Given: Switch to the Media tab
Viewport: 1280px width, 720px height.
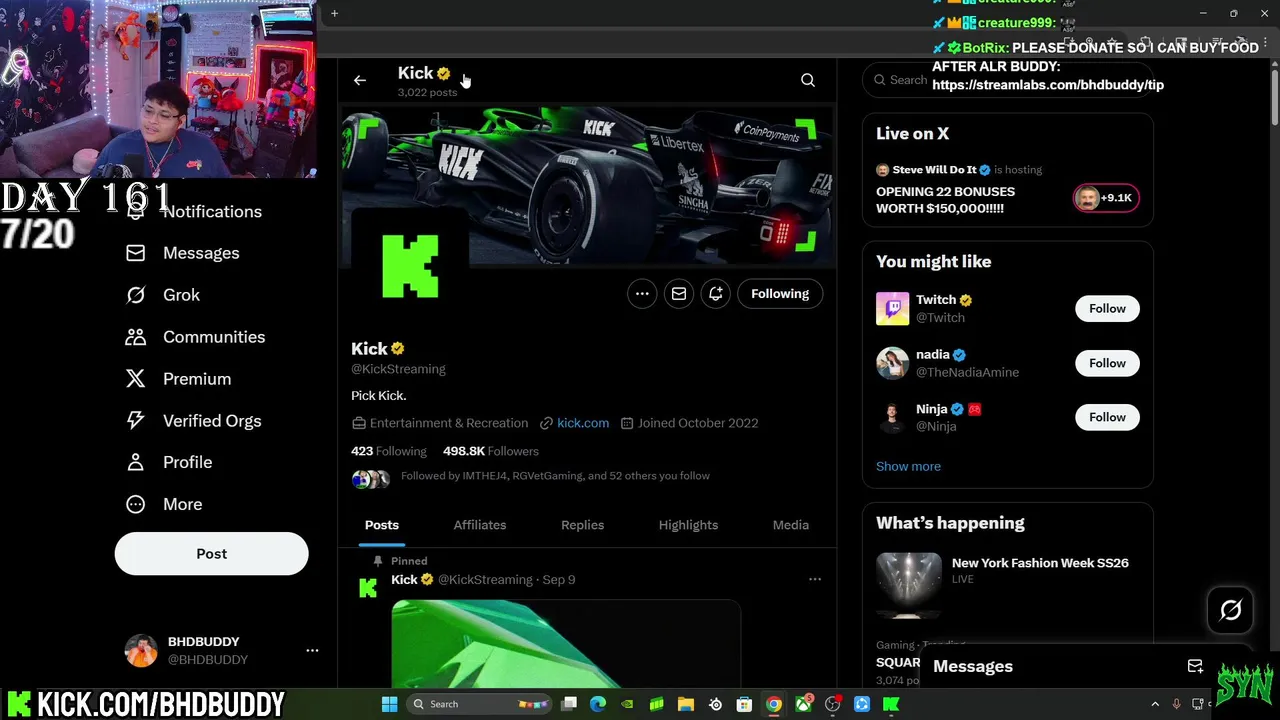Looking at the screenshot, I should click(790, 525).
